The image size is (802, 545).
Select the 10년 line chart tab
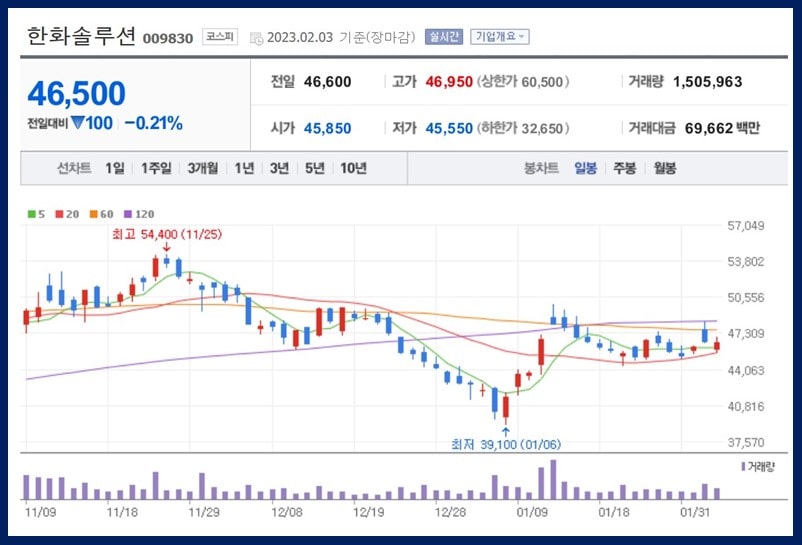[x=353, y=168]
